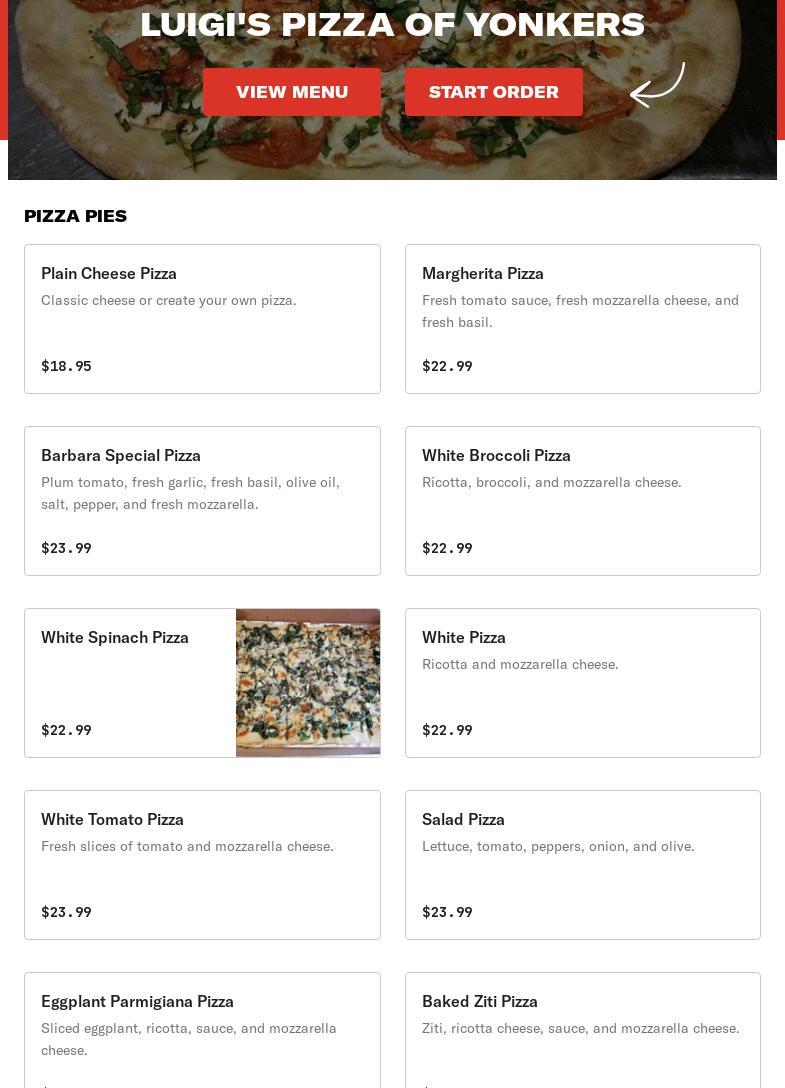Image resolution: width=785 pixels, height=1088 pixels.
Task: Select the Salad Pizza item
Action: click(582, 865)
